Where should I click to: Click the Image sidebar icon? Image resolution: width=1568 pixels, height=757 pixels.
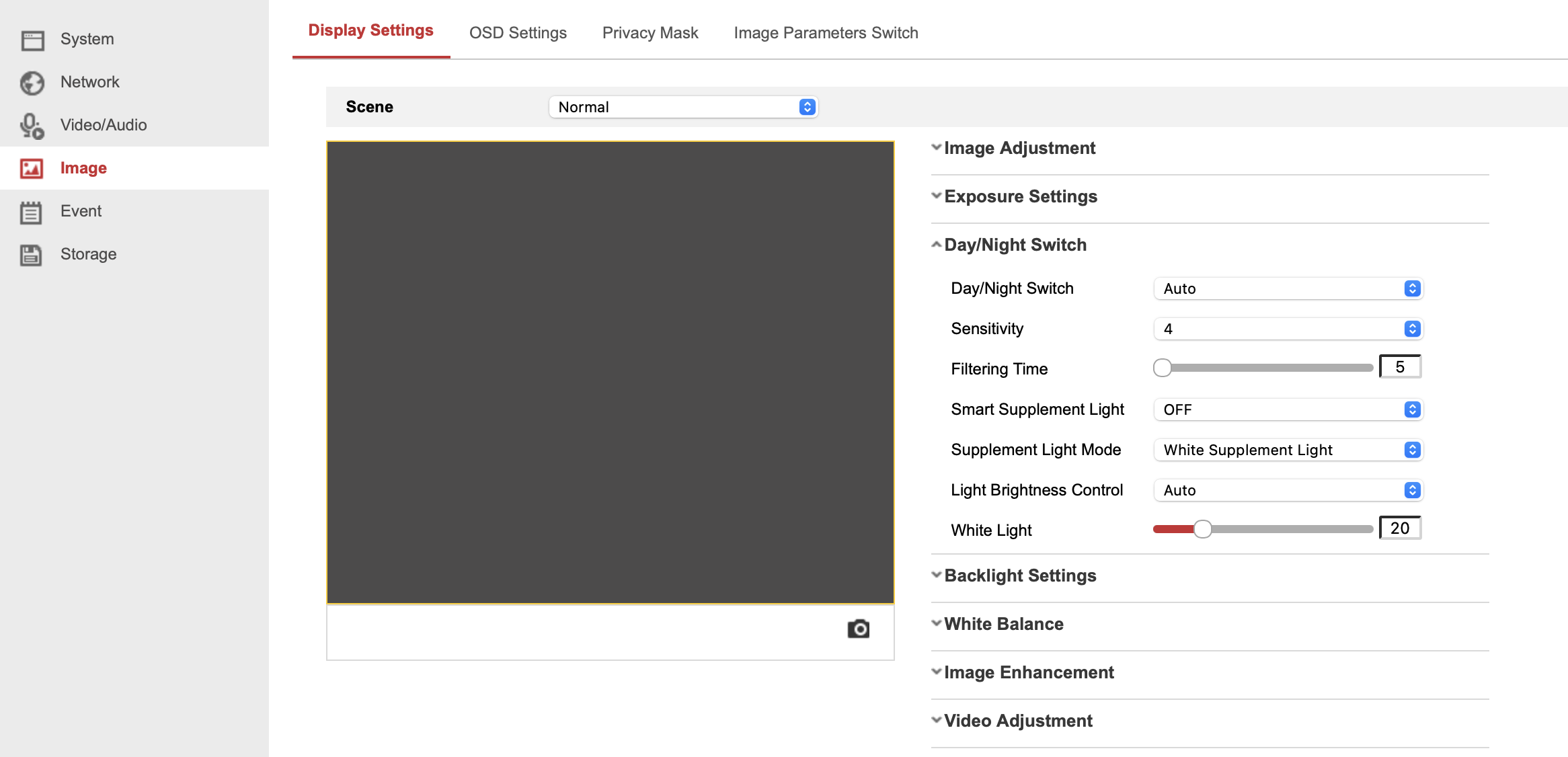click(32, 168)
